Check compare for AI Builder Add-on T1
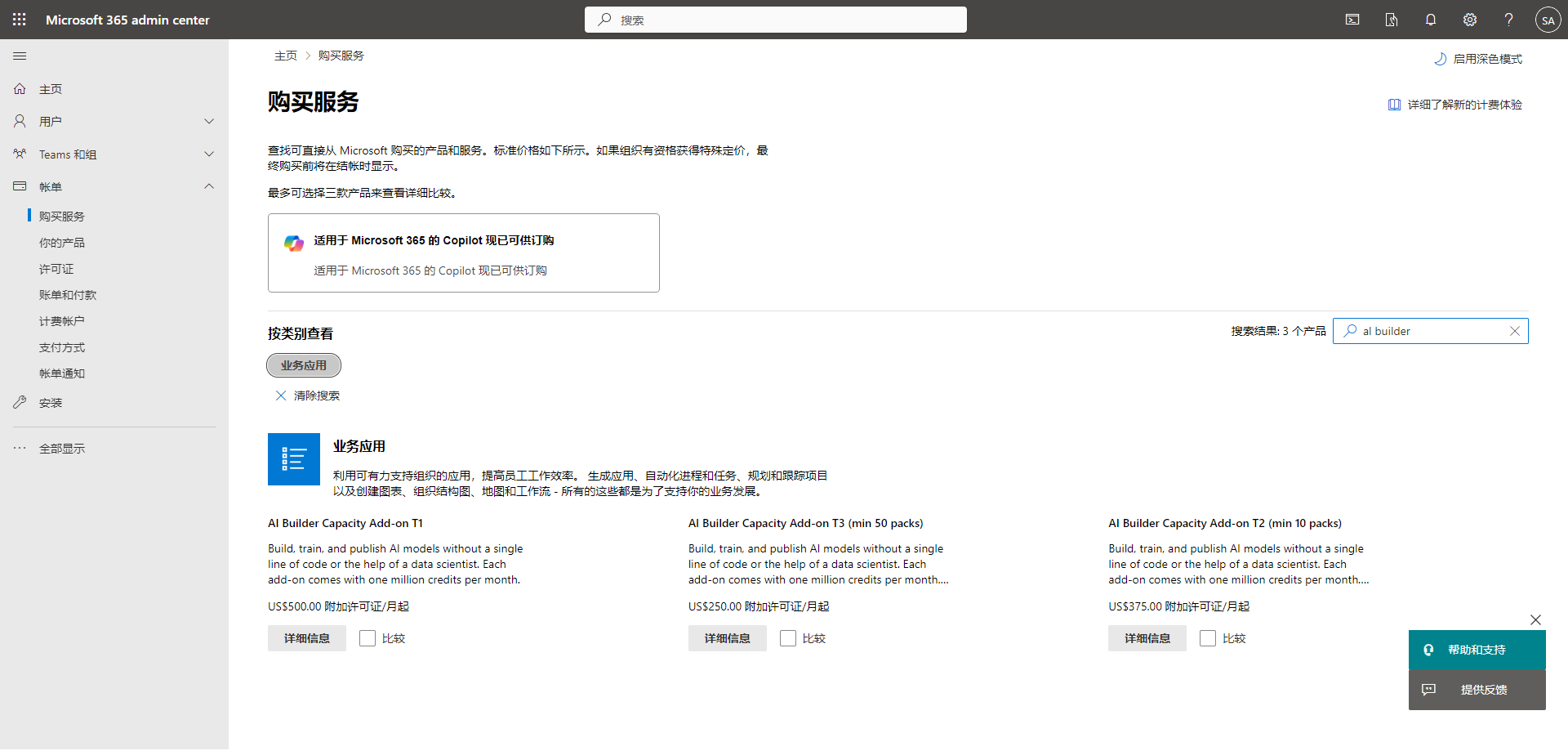This screenshot has width=1568, height=751. [x=367, y=638]
